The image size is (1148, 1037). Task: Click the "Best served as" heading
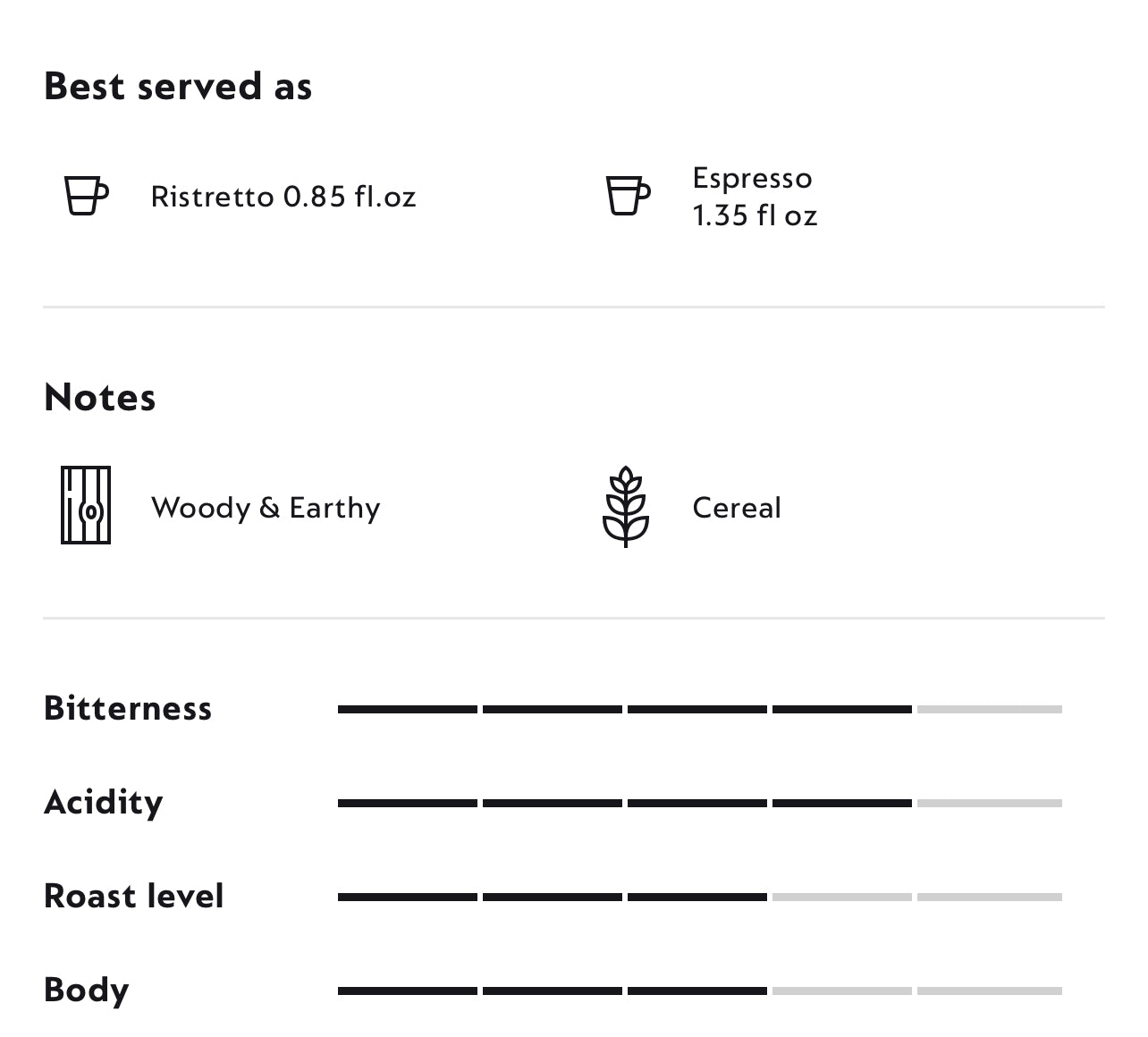pos(178,87)
